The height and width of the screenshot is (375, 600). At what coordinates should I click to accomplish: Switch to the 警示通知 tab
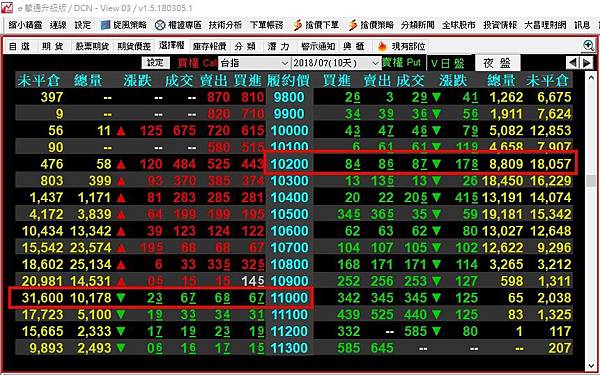coord(318,47)
